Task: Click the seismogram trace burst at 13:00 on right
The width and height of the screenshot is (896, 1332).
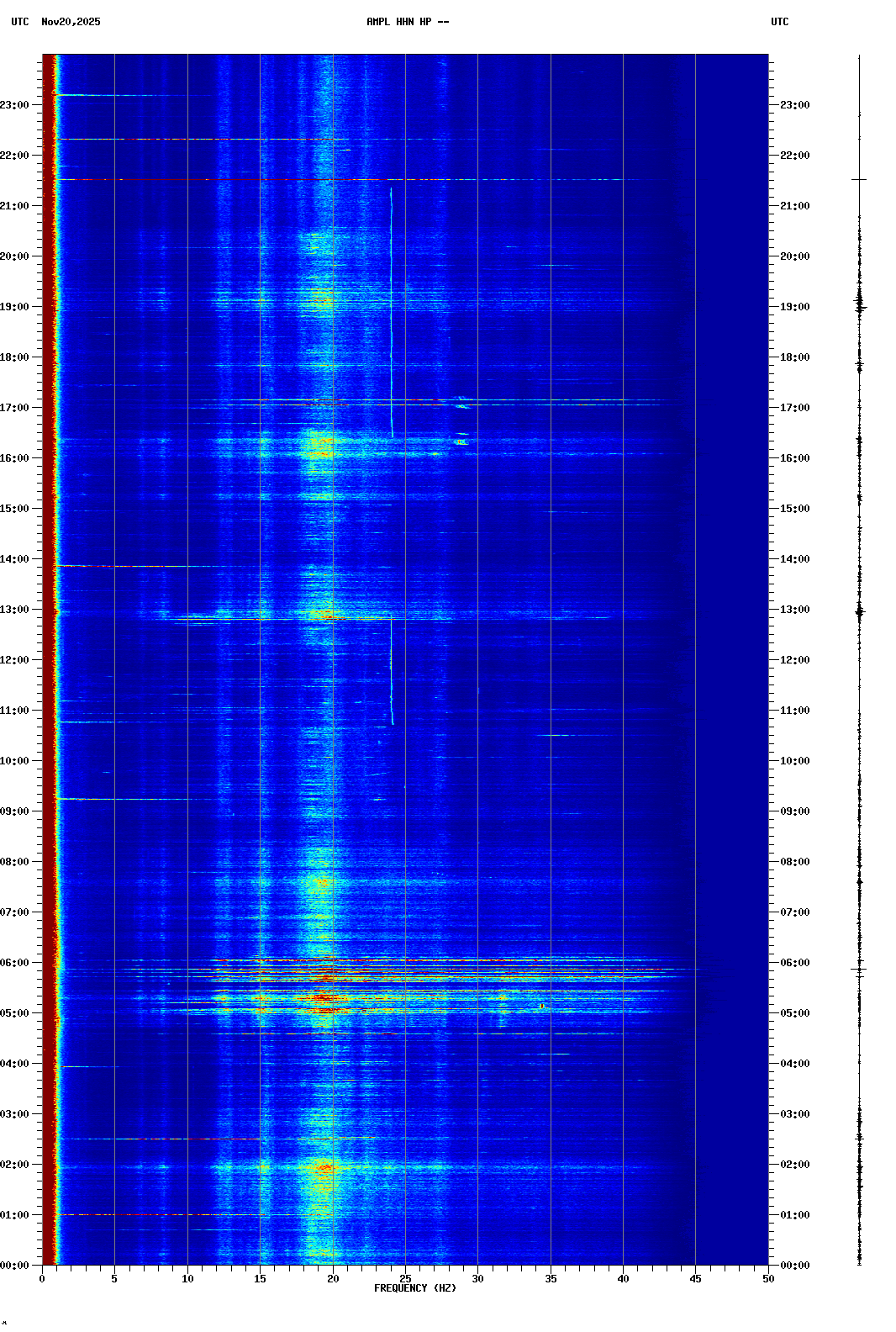Action: (859, 612)
